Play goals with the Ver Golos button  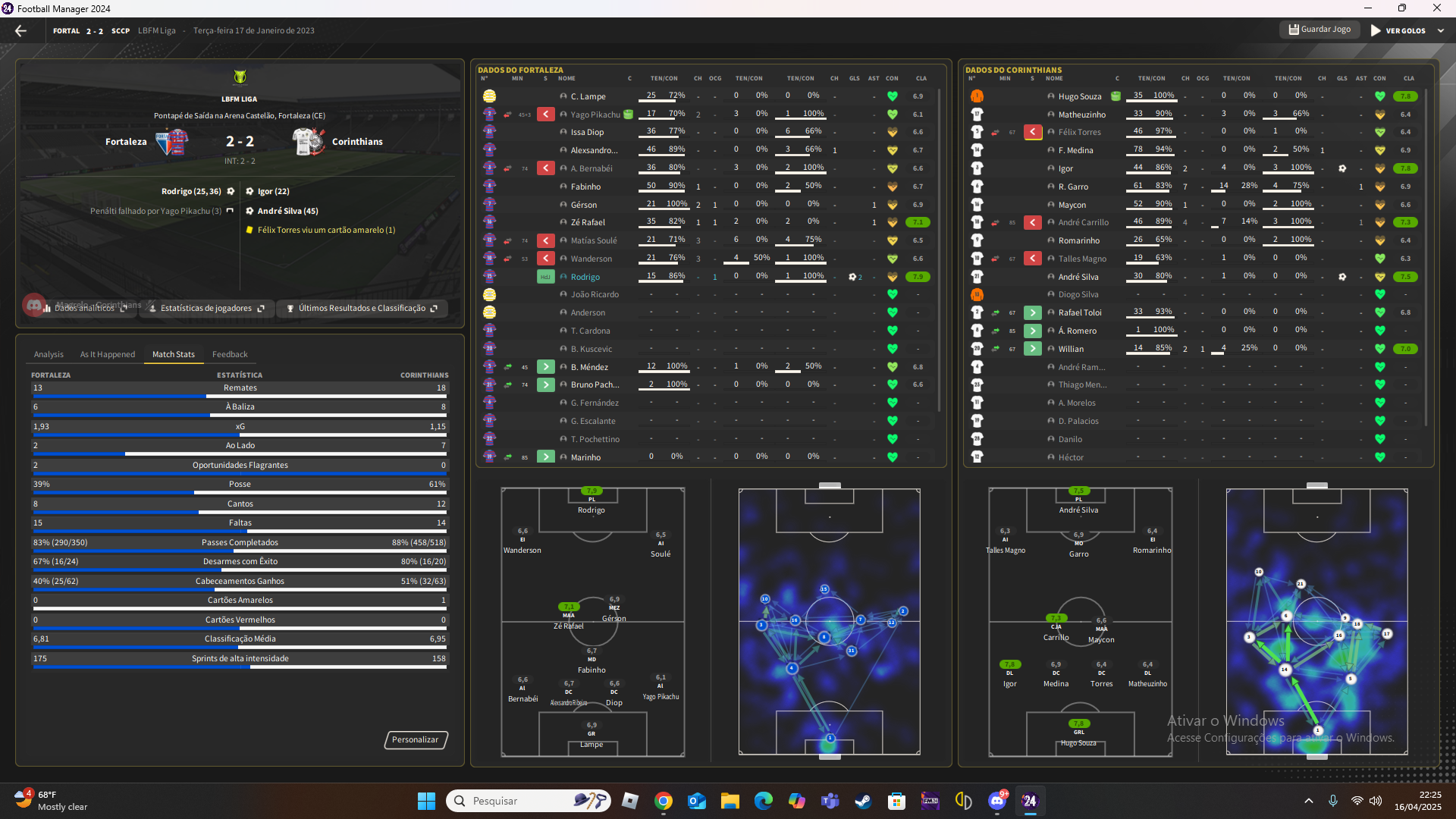point(1398,31)
